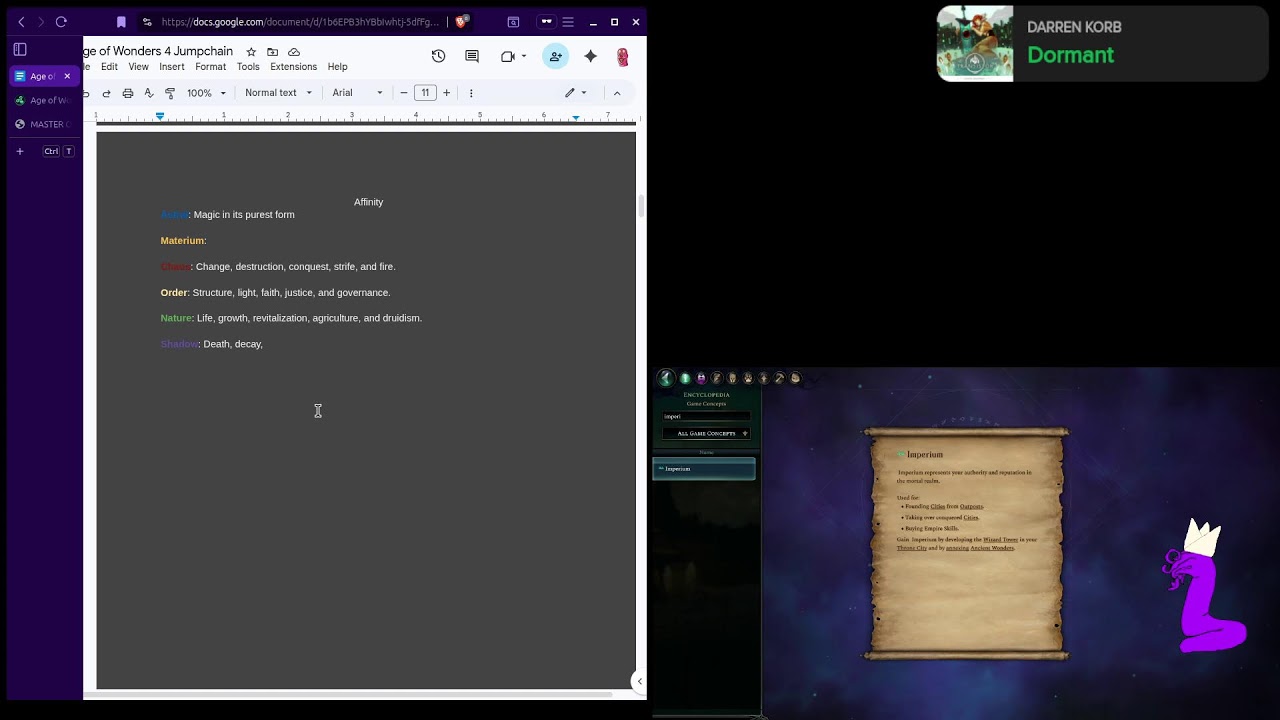Close the active Age of tab

pos(67,76)
